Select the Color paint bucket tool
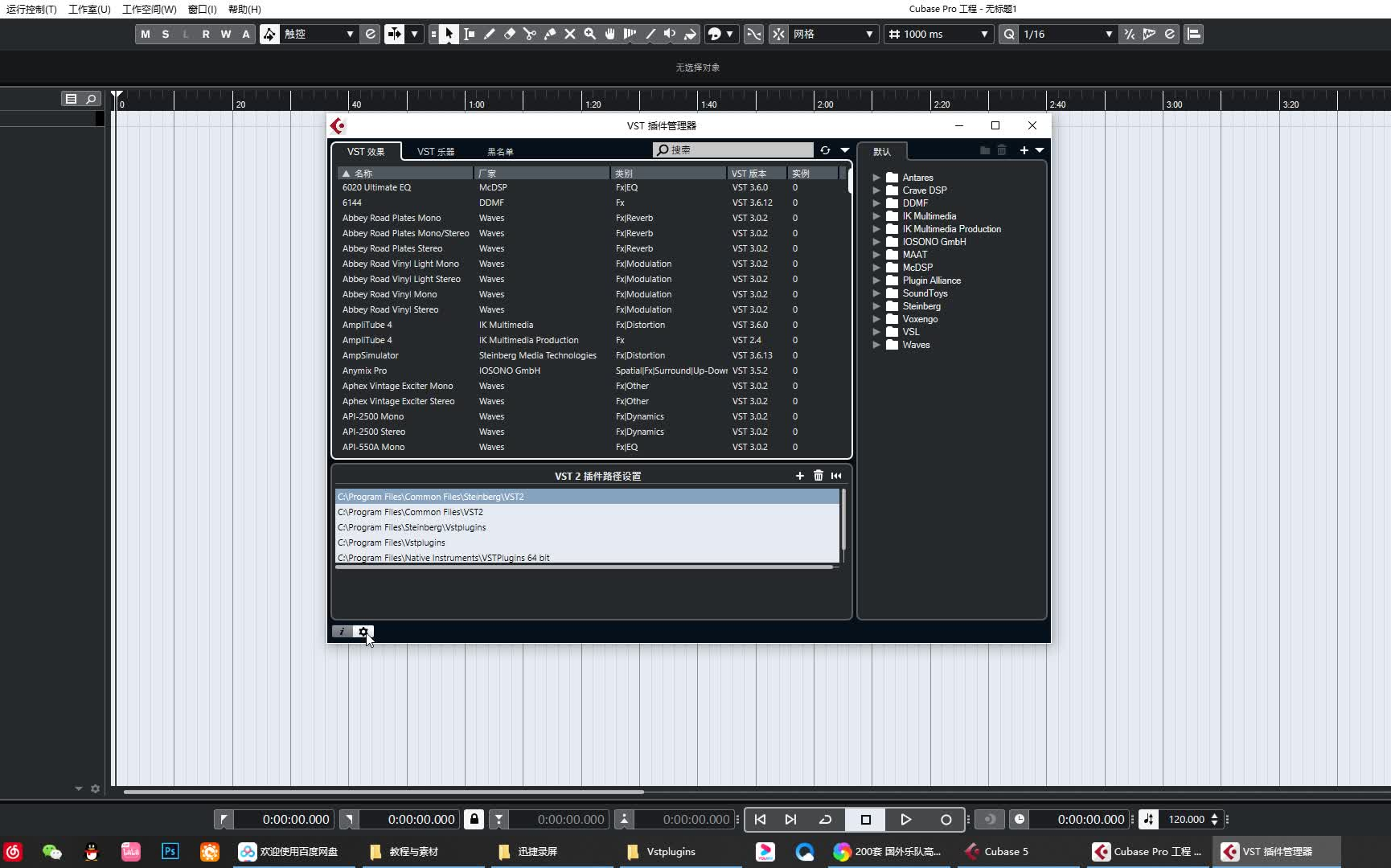This screenshot has width=1391, height=868. click(x=691, y=34)
